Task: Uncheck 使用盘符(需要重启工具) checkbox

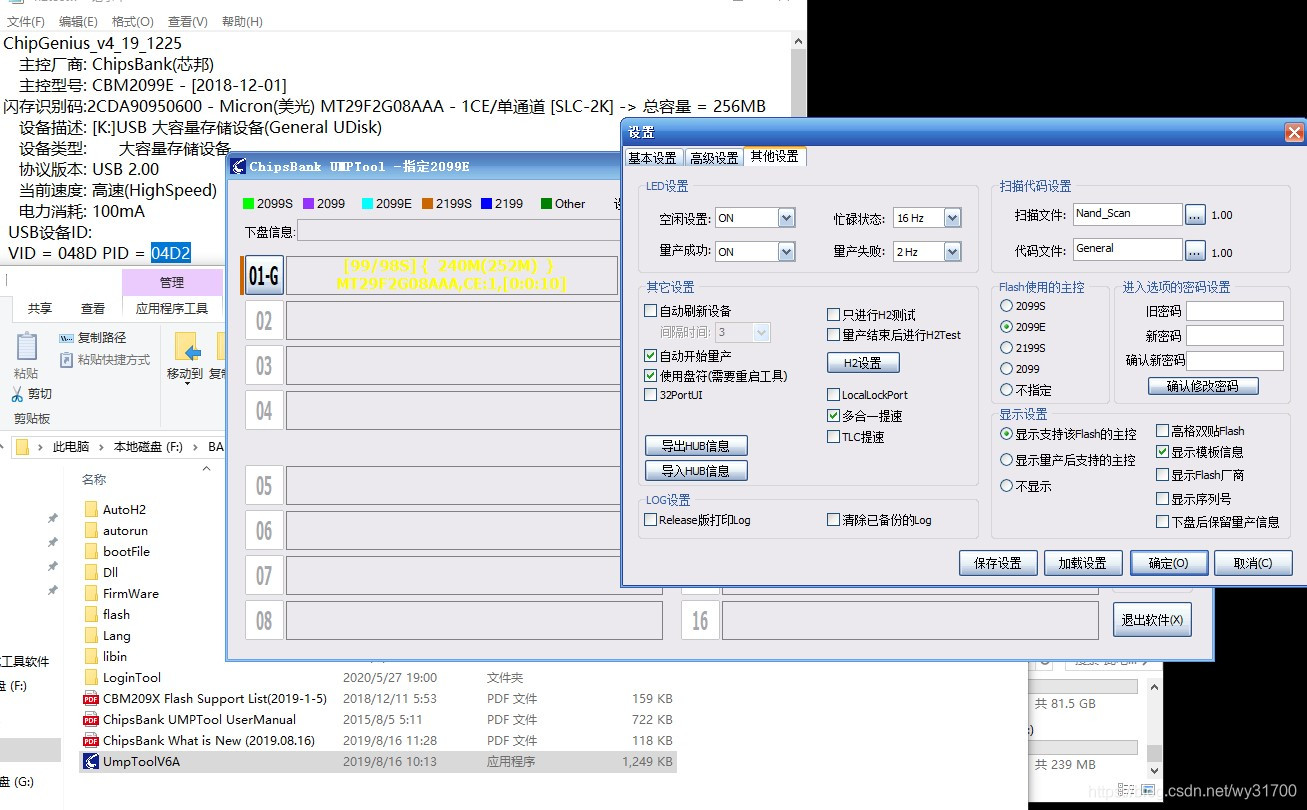Action: [x=651, y=375]
